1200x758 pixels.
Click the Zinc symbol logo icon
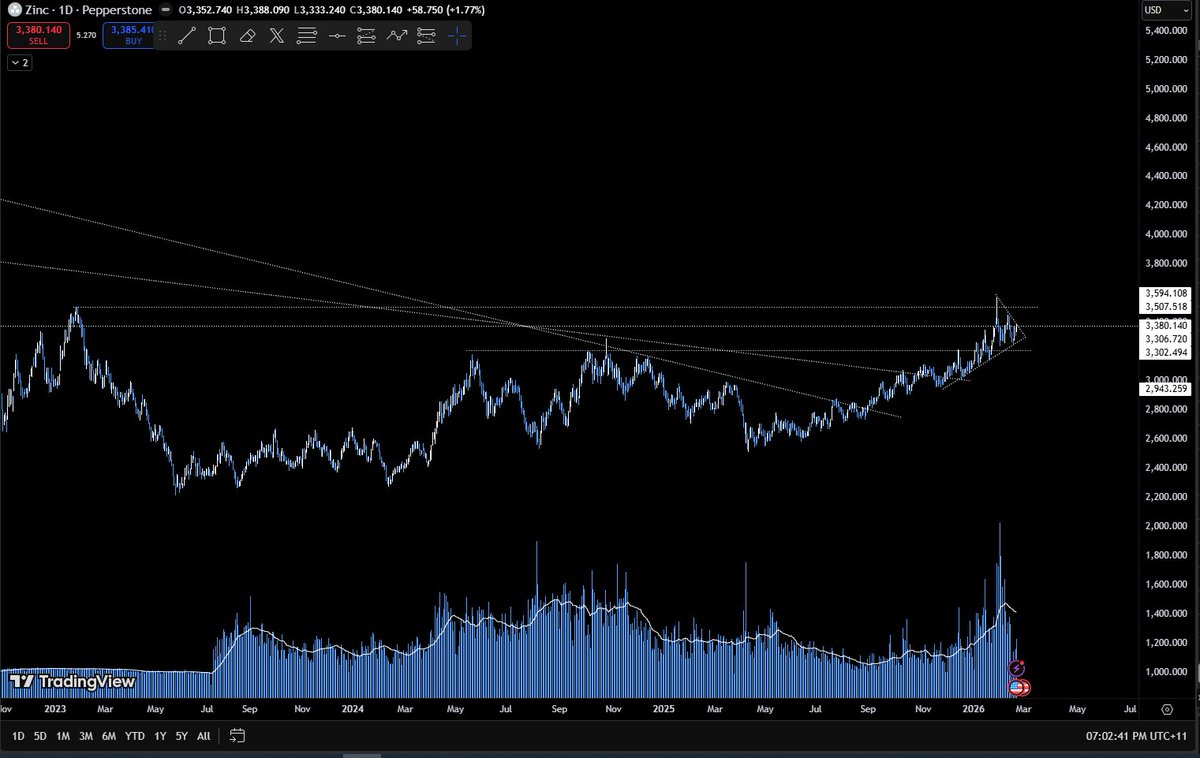coord(13,10)
